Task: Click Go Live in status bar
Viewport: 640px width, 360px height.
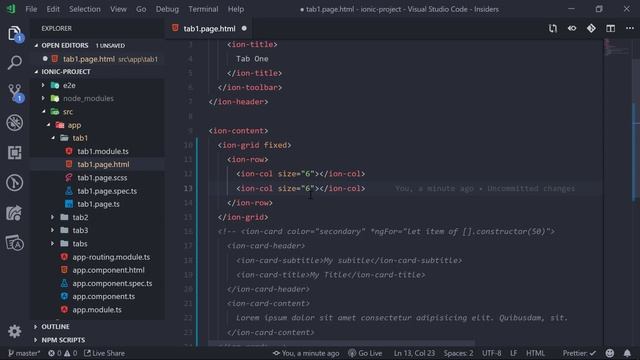Action: point(365,353)
